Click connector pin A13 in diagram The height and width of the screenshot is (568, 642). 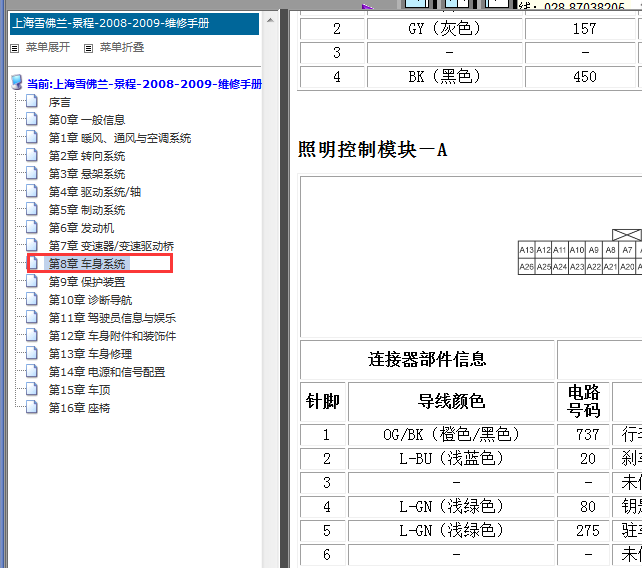[x=527, y=250]
